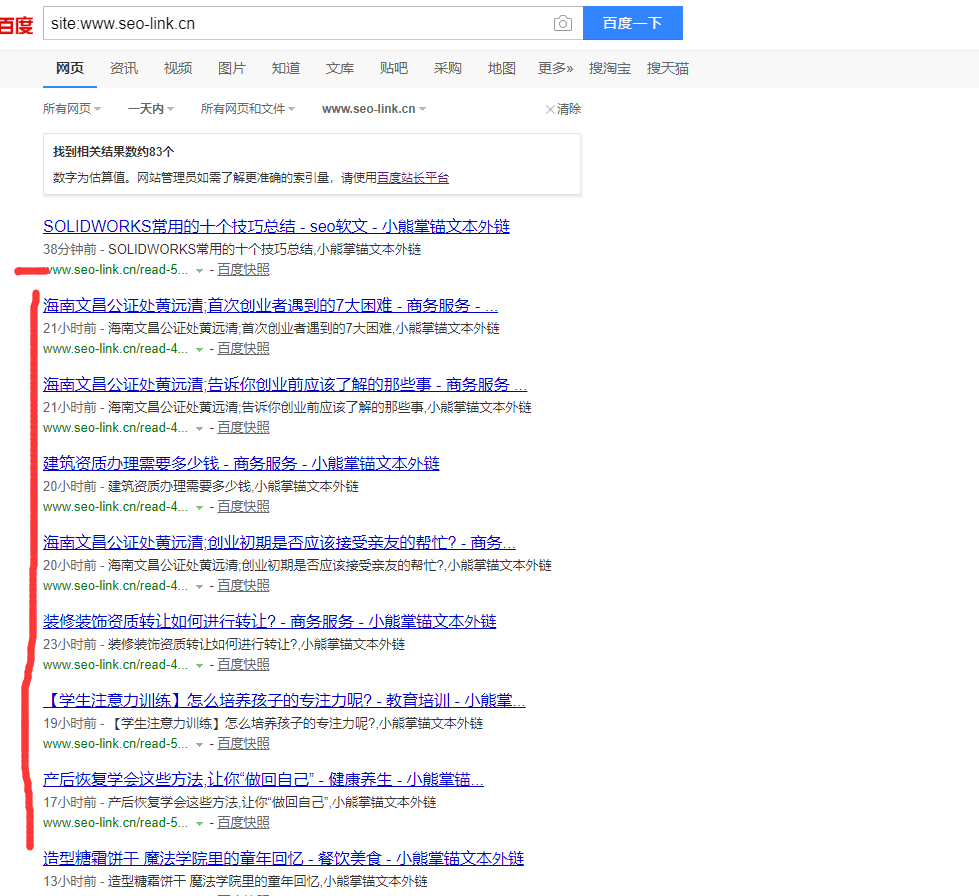Switch to the 资讯 tab
Screen dimensions: 979x896
pos(124,68)
